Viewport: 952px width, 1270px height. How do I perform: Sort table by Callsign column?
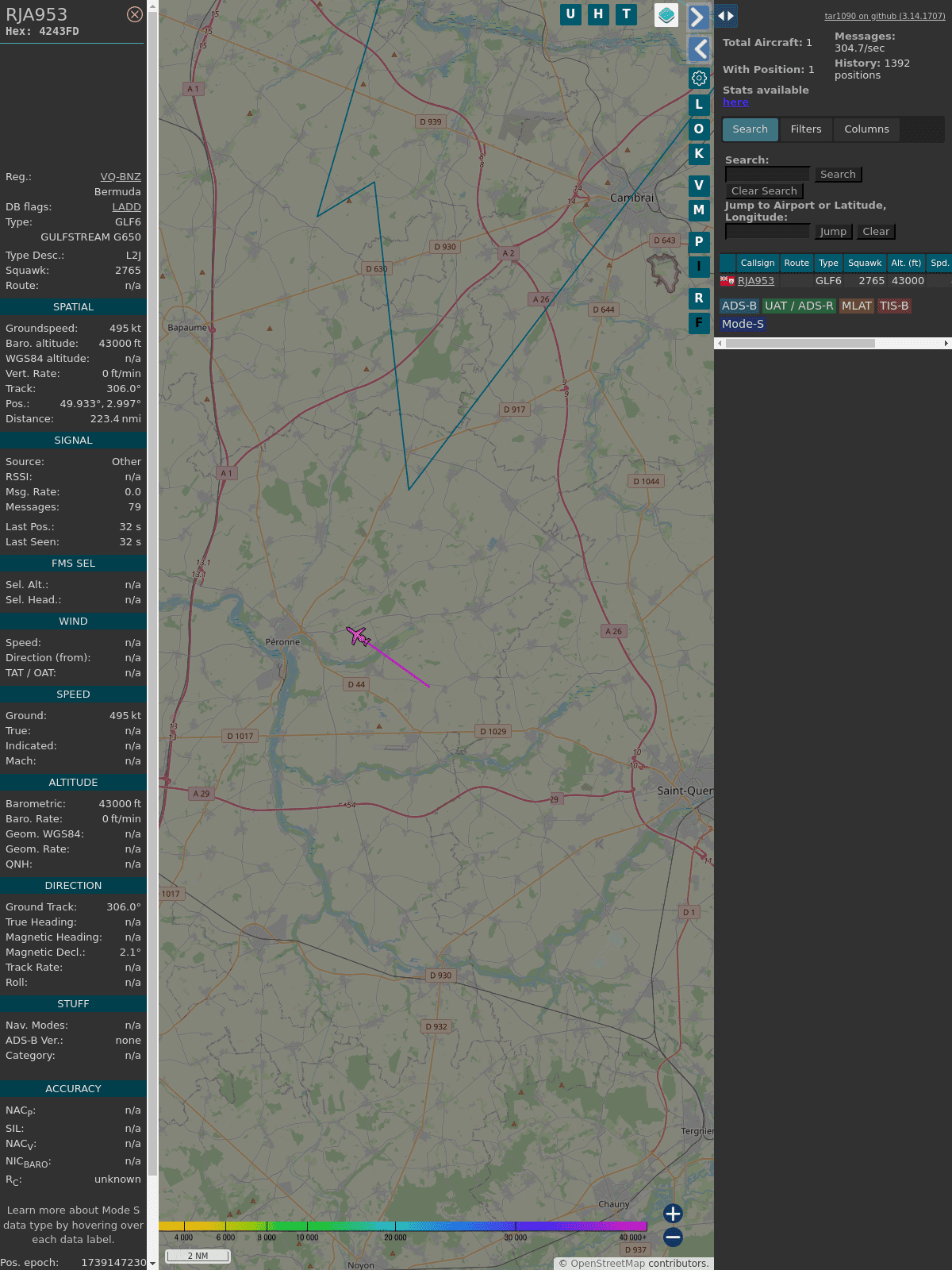point(757,263)
